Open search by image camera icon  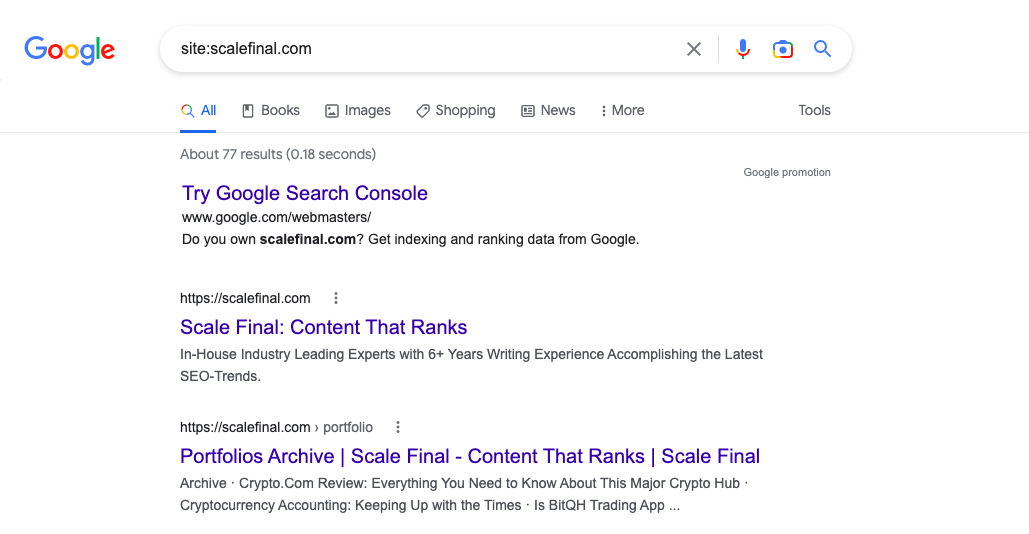782,49
